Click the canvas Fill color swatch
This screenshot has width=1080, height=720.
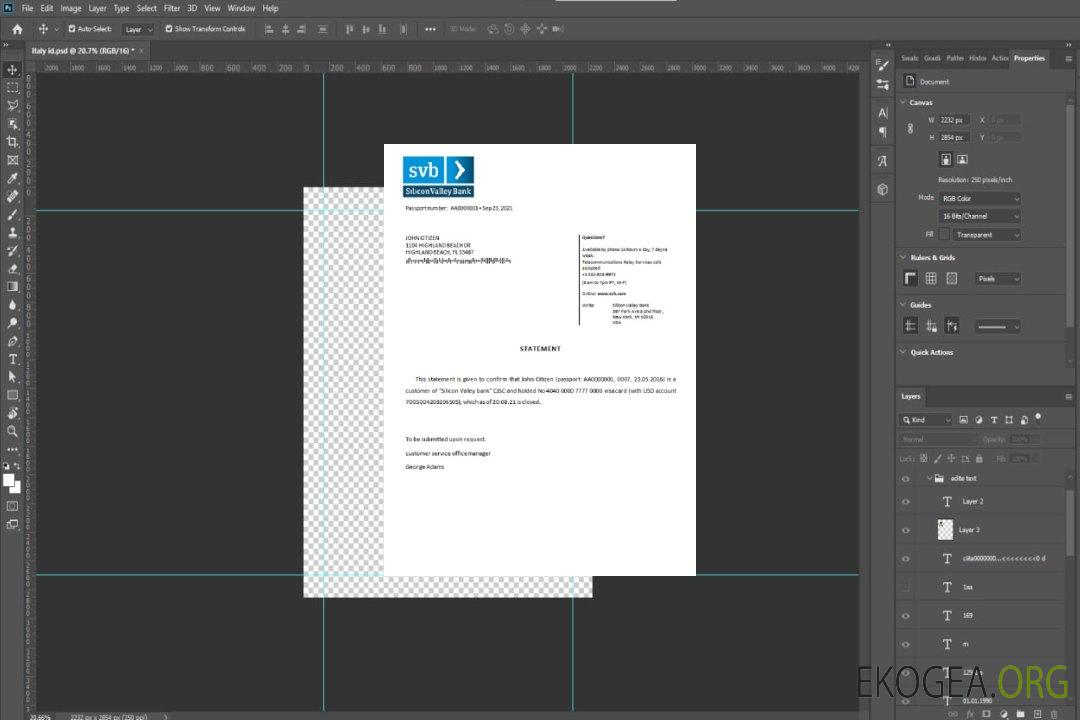944,235
